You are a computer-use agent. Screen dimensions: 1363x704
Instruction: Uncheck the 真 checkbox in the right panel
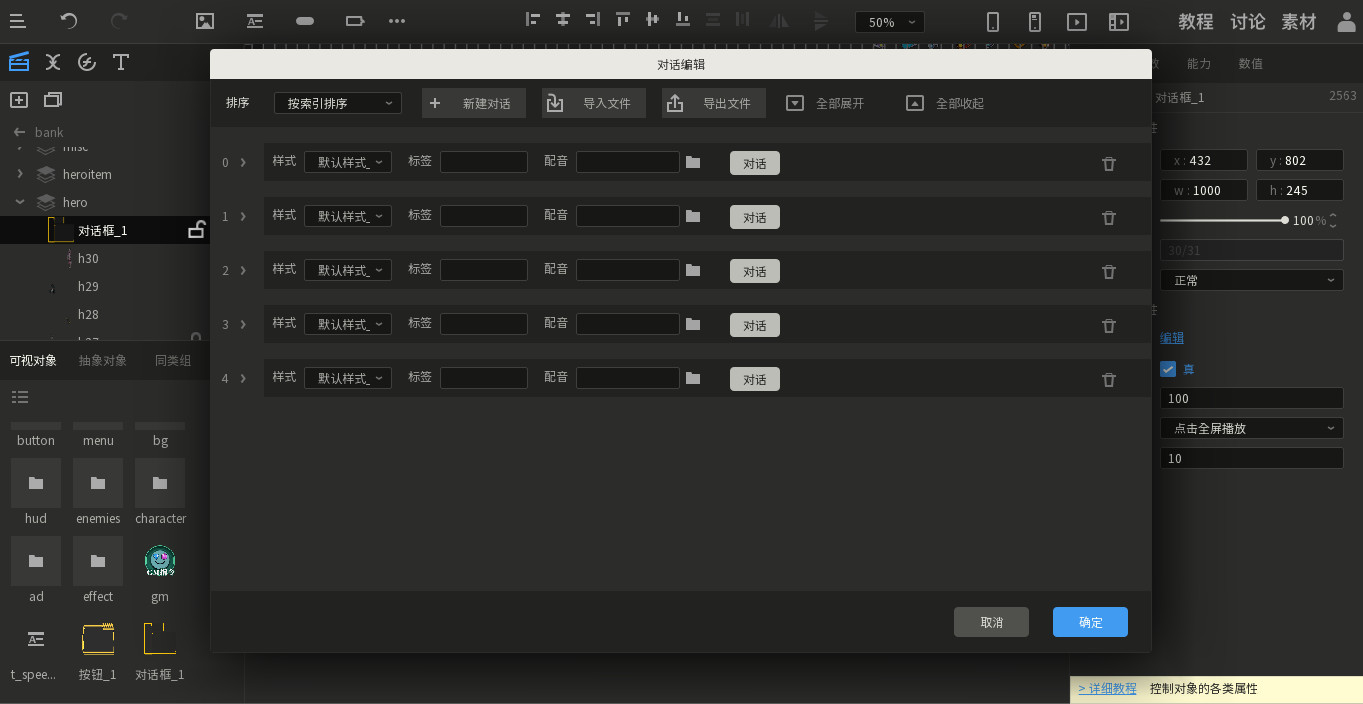1168,368
